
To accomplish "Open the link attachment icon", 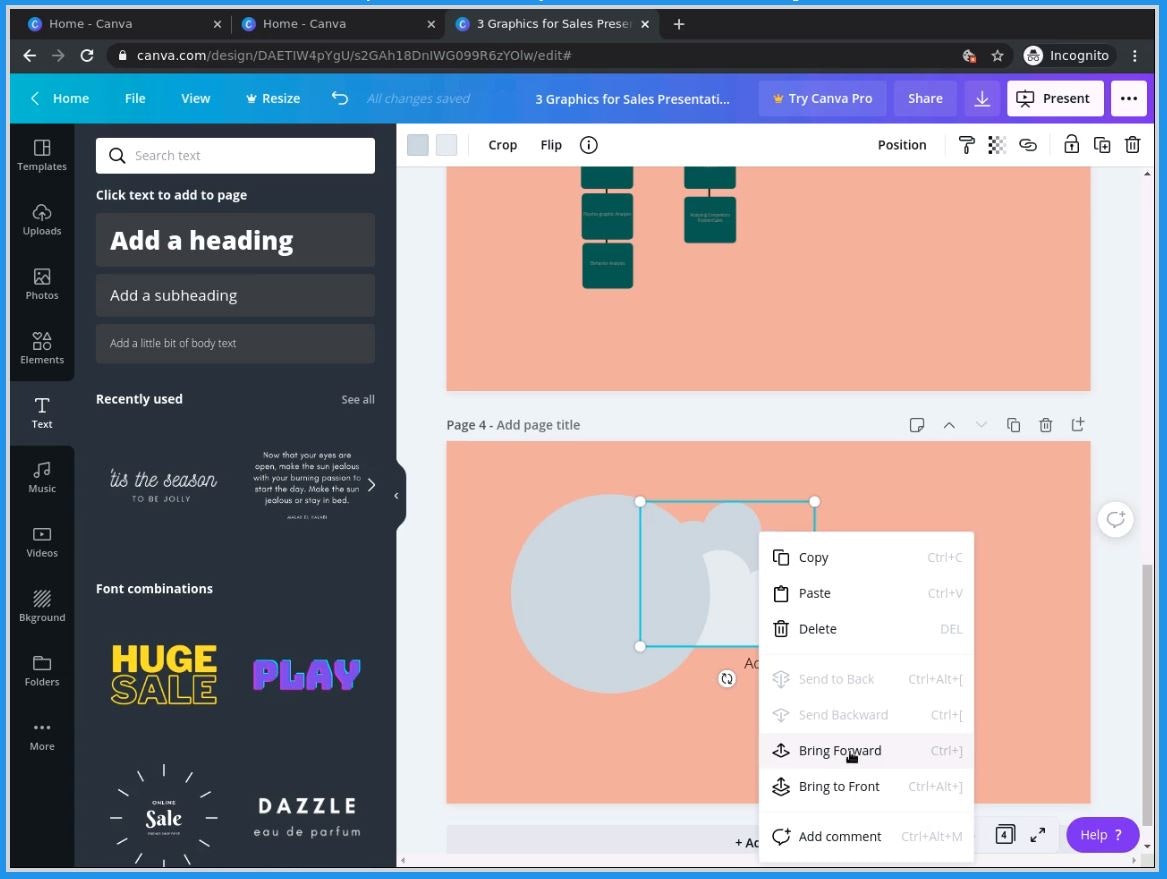I will pyautogui.click(x=1028, y=145).
